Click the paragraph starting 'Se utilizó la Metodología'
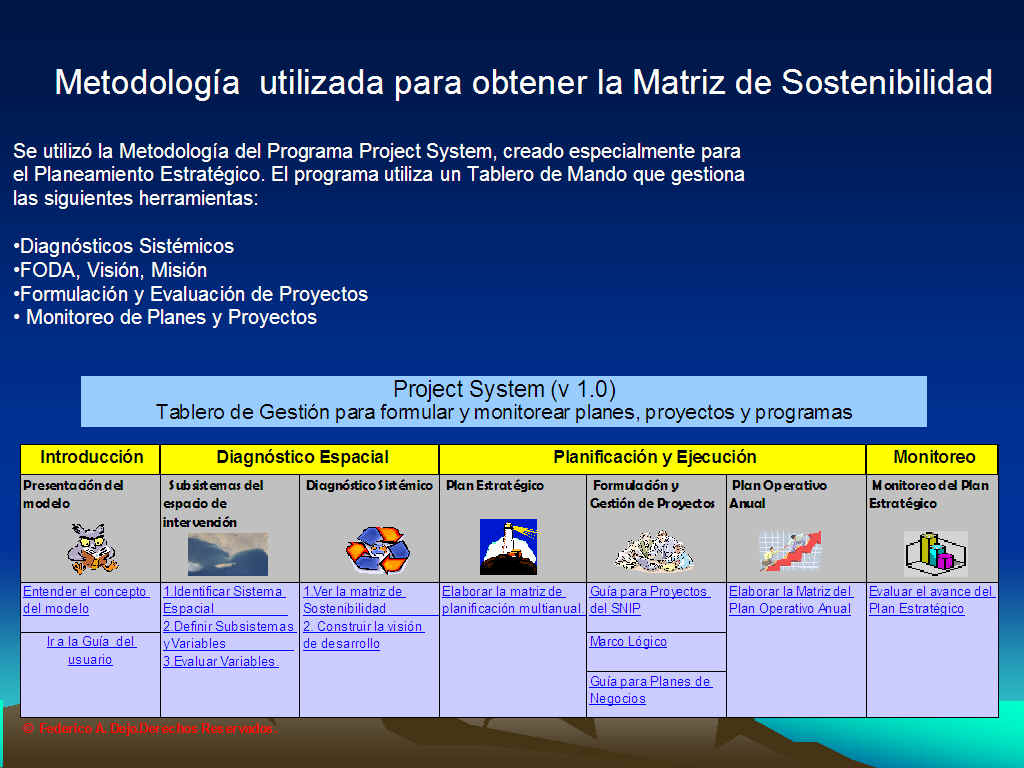 [379, 174]
